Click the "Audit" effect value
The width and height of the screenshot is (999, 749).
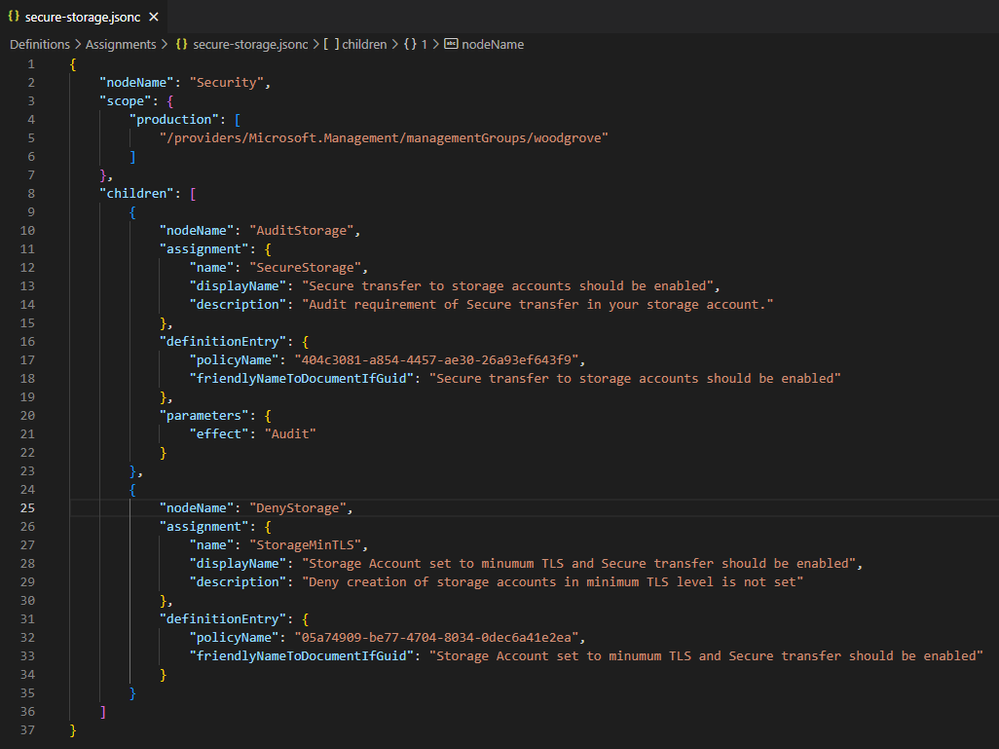point(291,434)
